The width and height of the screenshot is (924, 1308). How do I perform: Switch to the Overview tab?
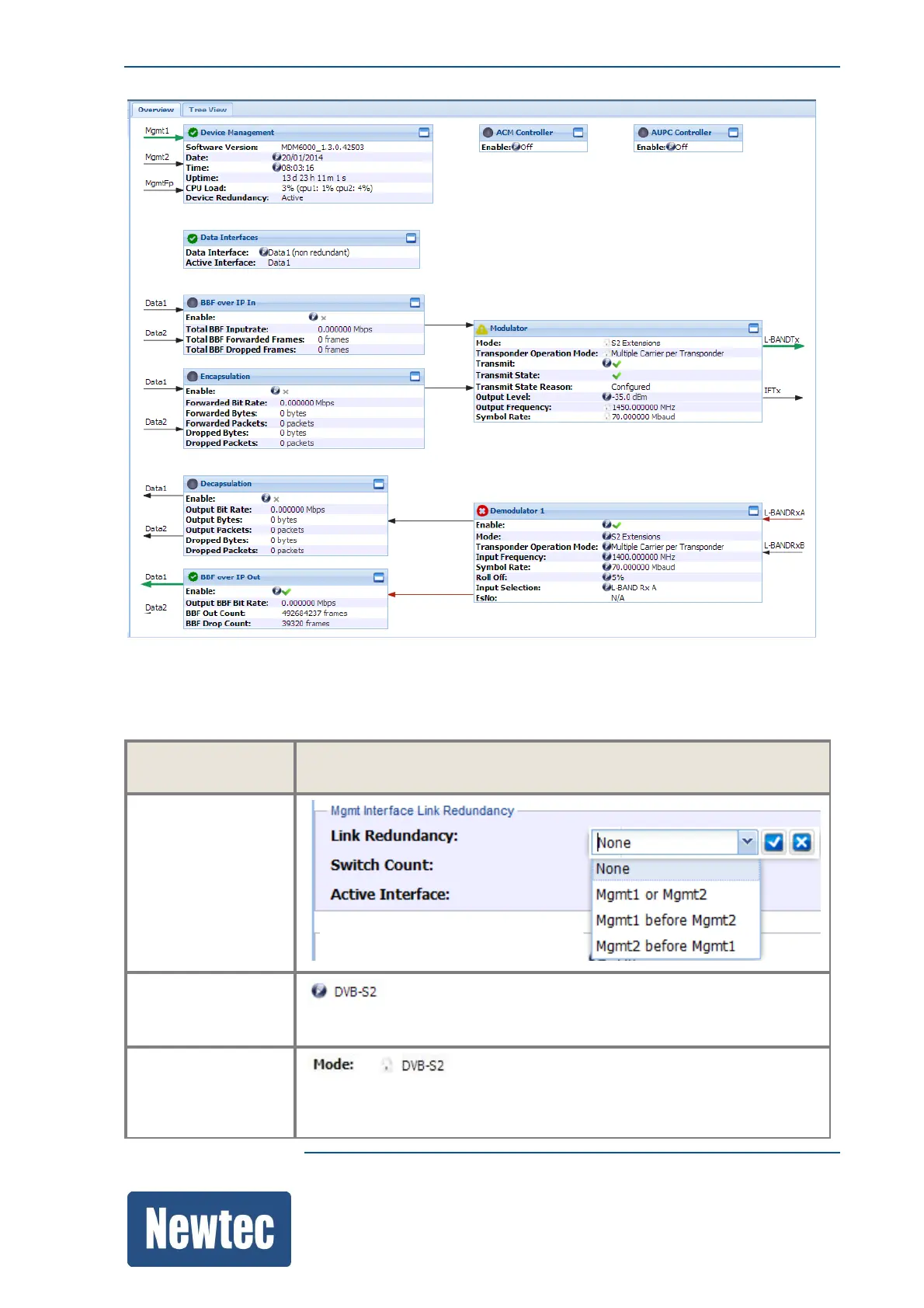coord(156,110)
